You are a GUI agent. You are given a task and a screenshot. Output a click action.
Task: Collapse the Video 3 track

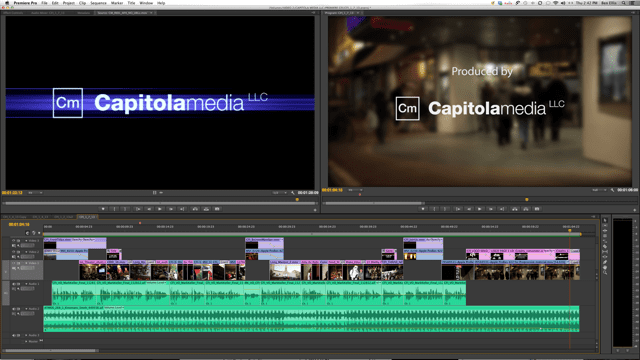pyautogui.click(x=27, y=241)
